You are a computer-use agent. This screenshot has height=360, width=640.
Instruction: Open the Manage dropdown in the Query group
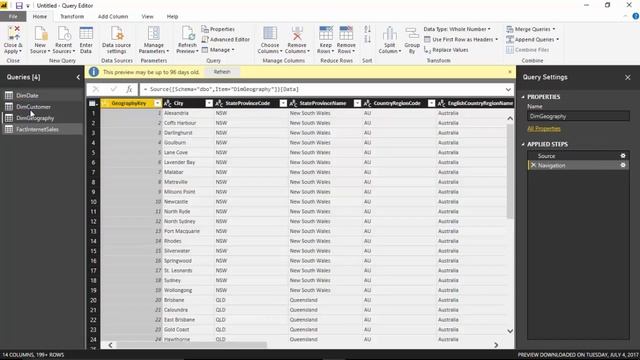click(x=218, y=50)
